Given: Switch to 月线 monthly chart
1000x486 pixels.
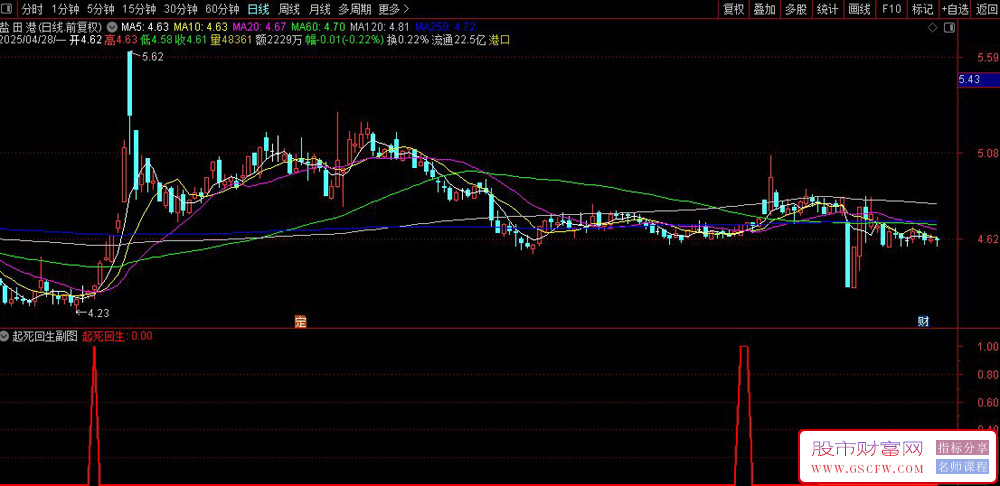Looking at the screenshot, I should (x=320, y=9).
